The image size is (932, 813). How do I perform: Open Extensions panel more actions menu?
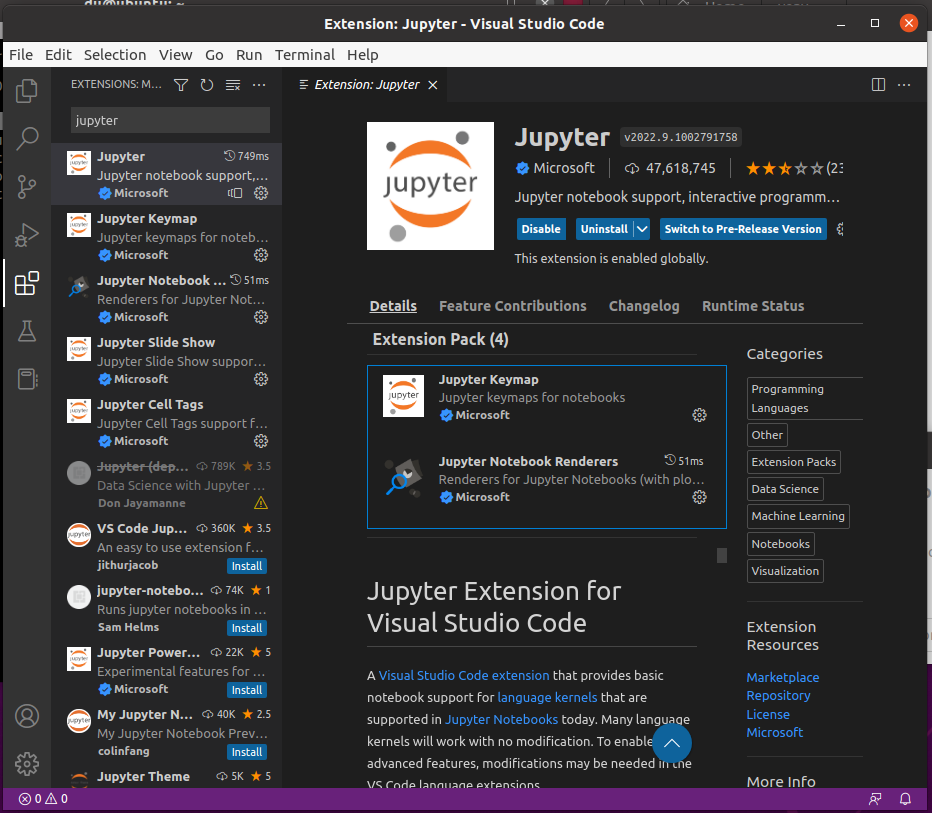259,85
